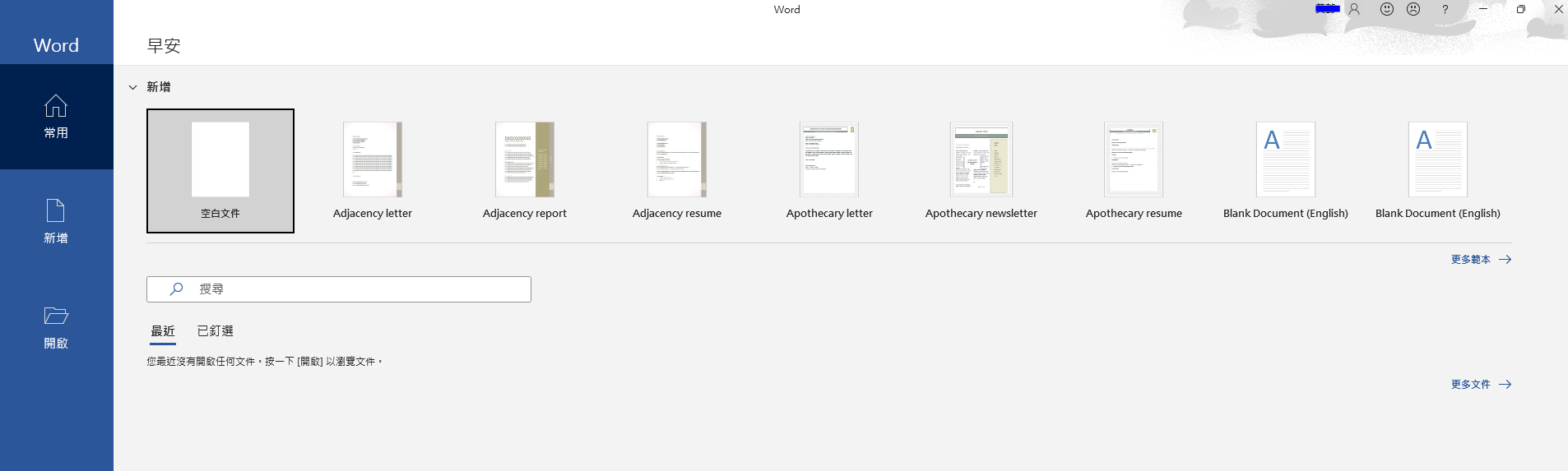Choose the Adjacency resume template
Viewport: 1568px width, 471px height.
coord(677,171)
